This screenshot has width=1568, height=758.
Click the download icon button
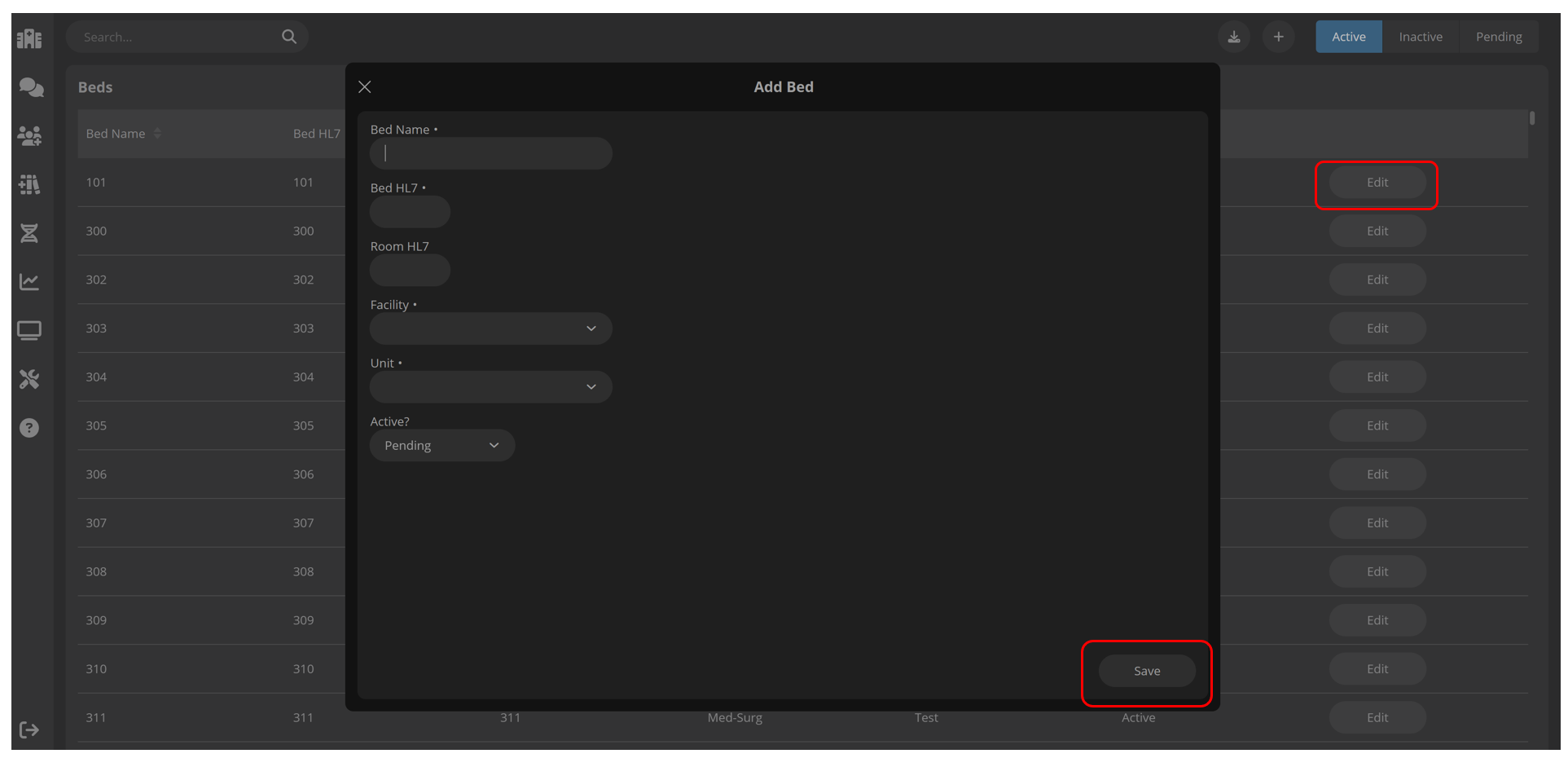(x=1234, y=37)
